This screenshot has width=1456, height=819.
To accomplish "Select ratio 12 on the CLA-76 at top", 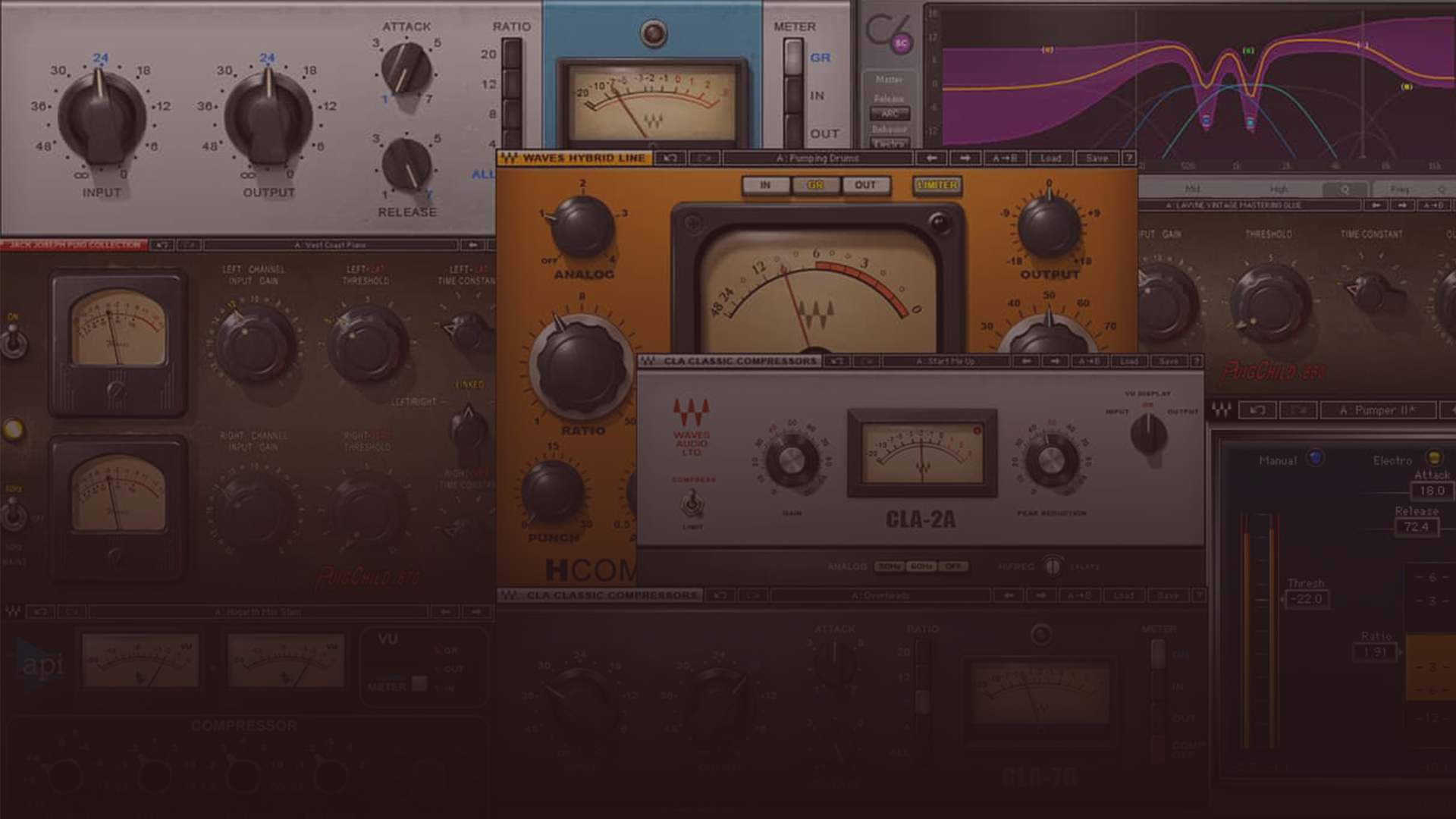I will [x=512, y=85].
